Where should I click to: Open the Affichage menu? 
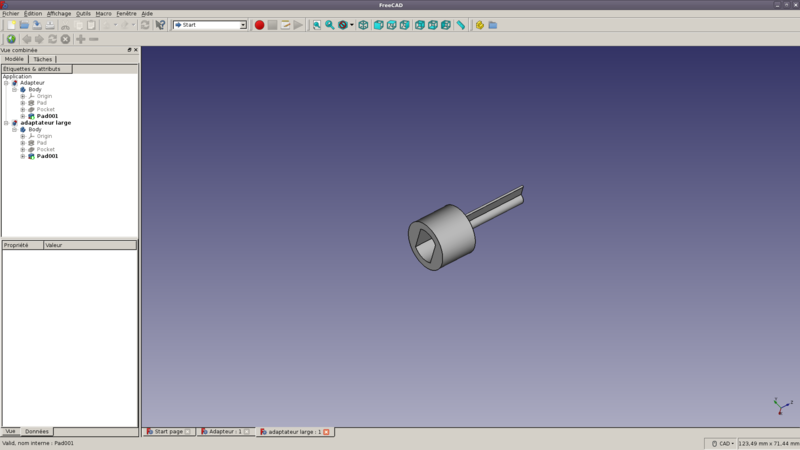59,13
